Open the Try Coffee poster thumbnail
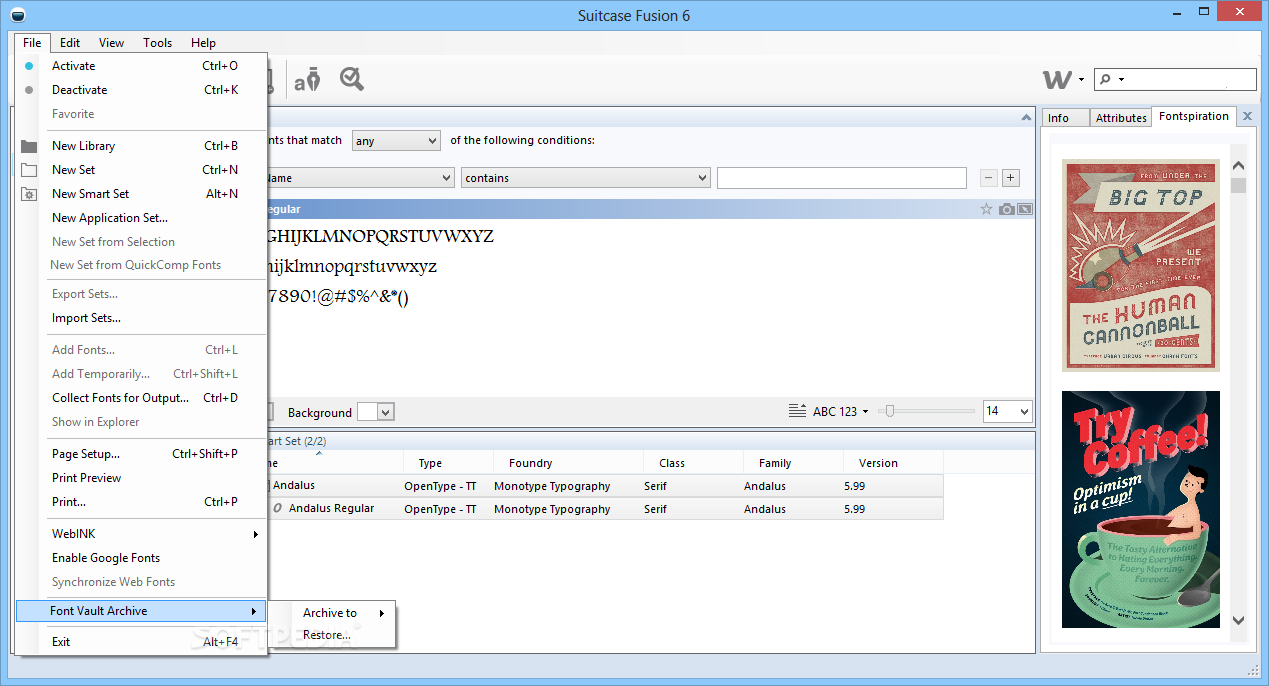 [x=1141, y=509]
